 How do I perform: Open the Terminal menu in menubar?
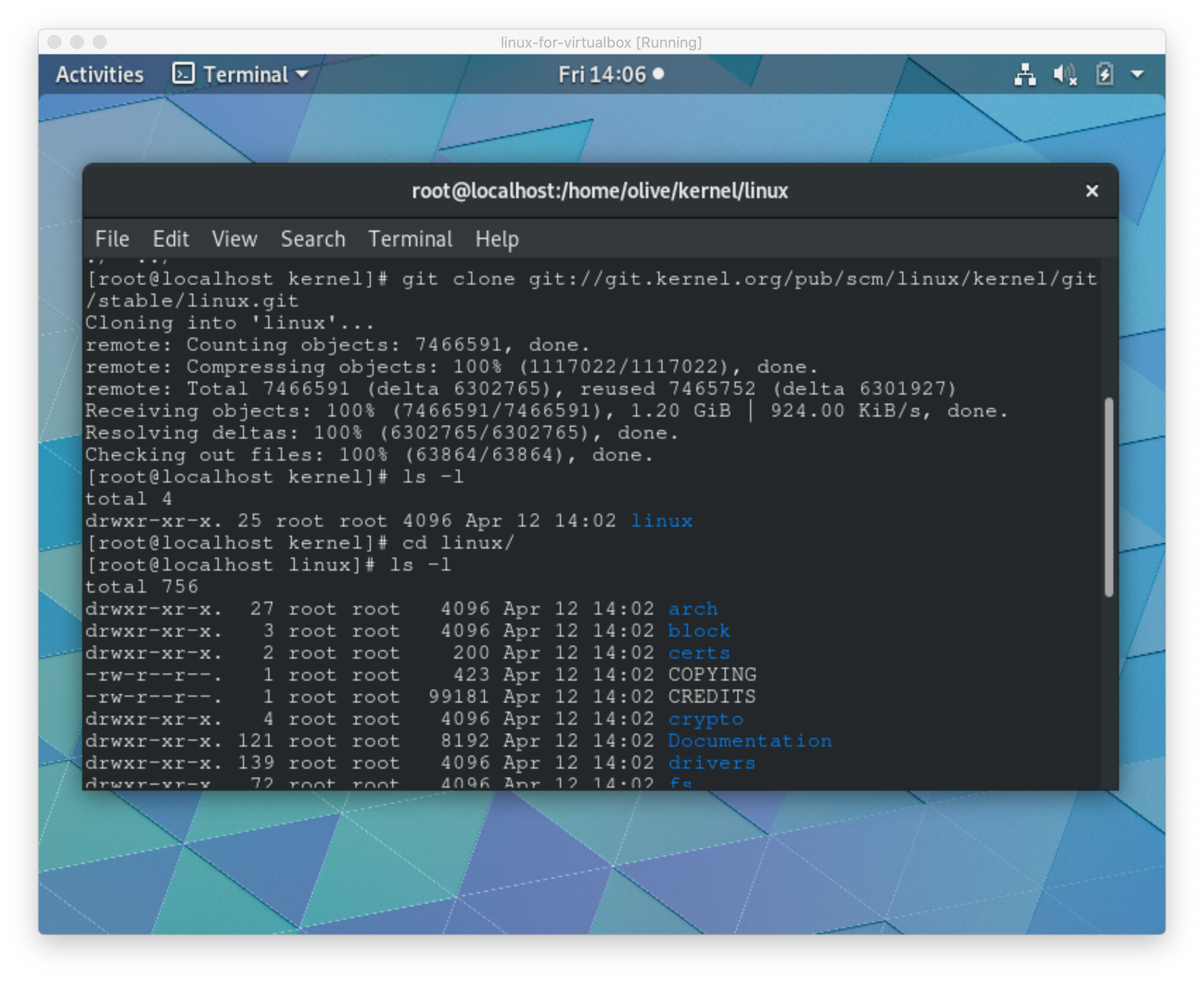pos(410,239)
